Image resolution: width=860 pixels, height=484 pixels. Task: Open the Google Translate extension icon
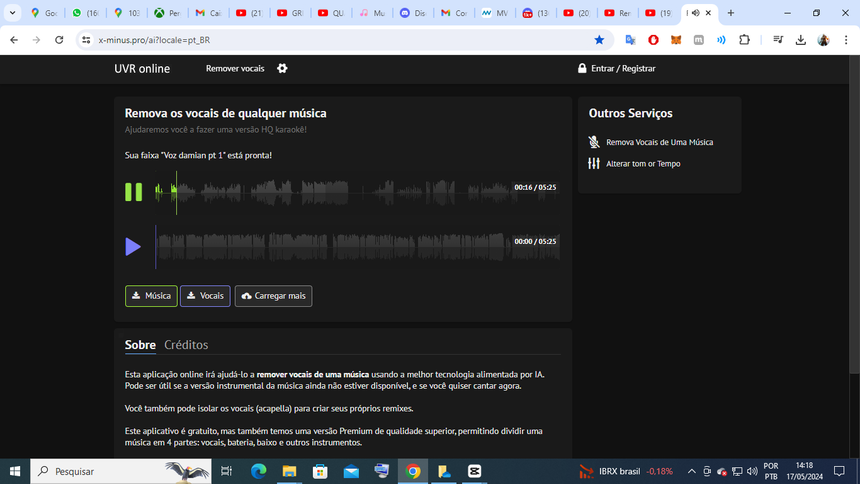(630, 40)
